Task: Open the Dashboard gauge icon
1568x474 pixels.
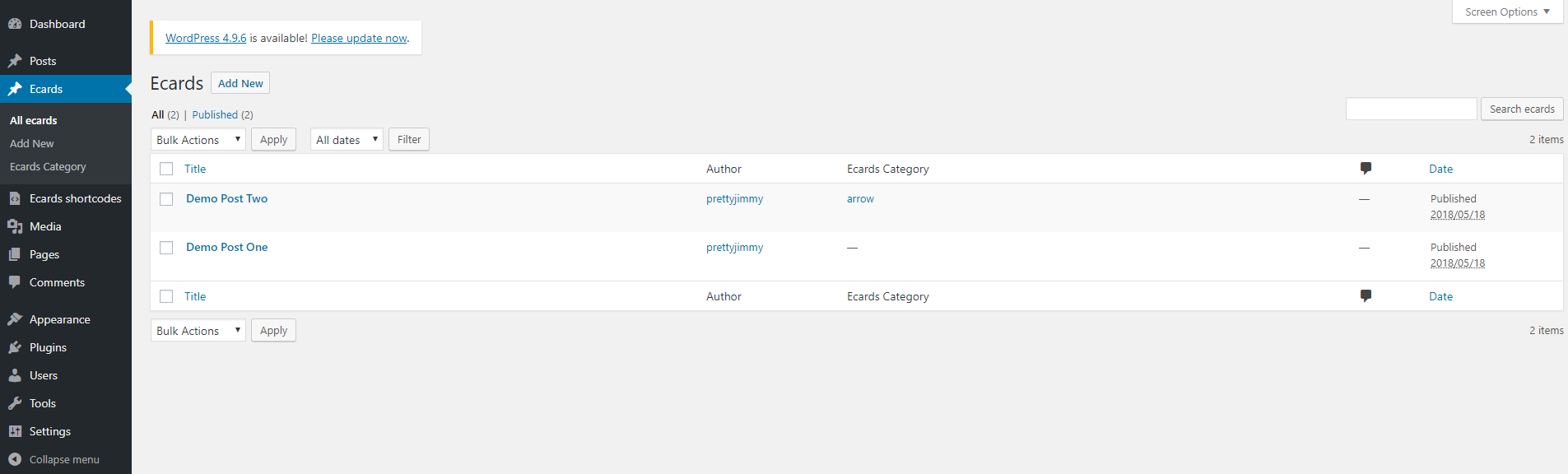Action: click(x=15, y=24)
